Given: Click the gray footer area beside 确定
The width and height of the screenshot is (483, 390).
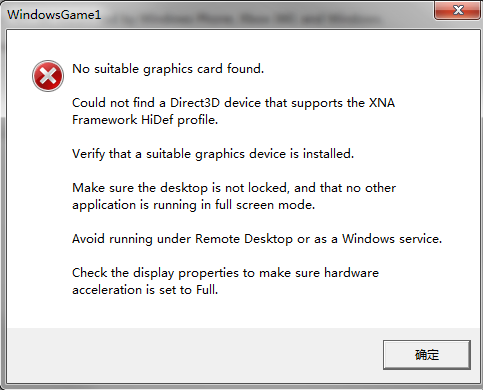Looking at the screenshot, I should click(193, 355).
